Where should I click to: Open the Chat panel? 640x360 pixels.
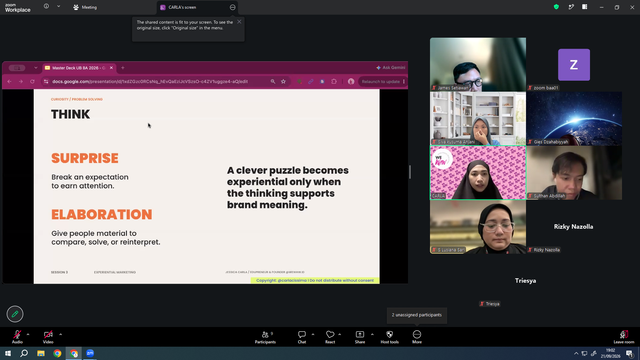[302, 337]
